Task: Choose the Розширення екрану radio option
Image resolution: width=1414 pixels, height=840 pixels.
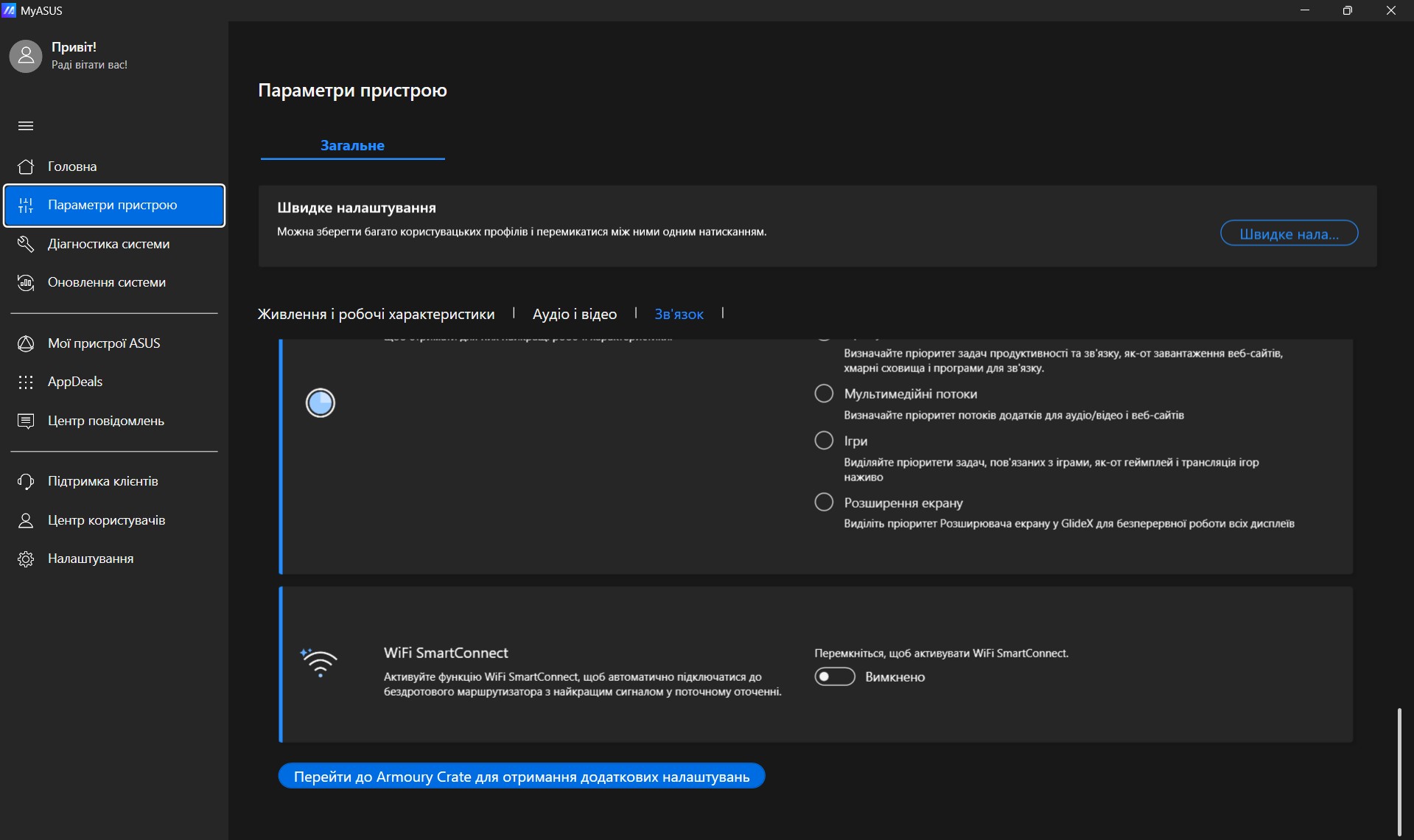Action: (824, 503)
